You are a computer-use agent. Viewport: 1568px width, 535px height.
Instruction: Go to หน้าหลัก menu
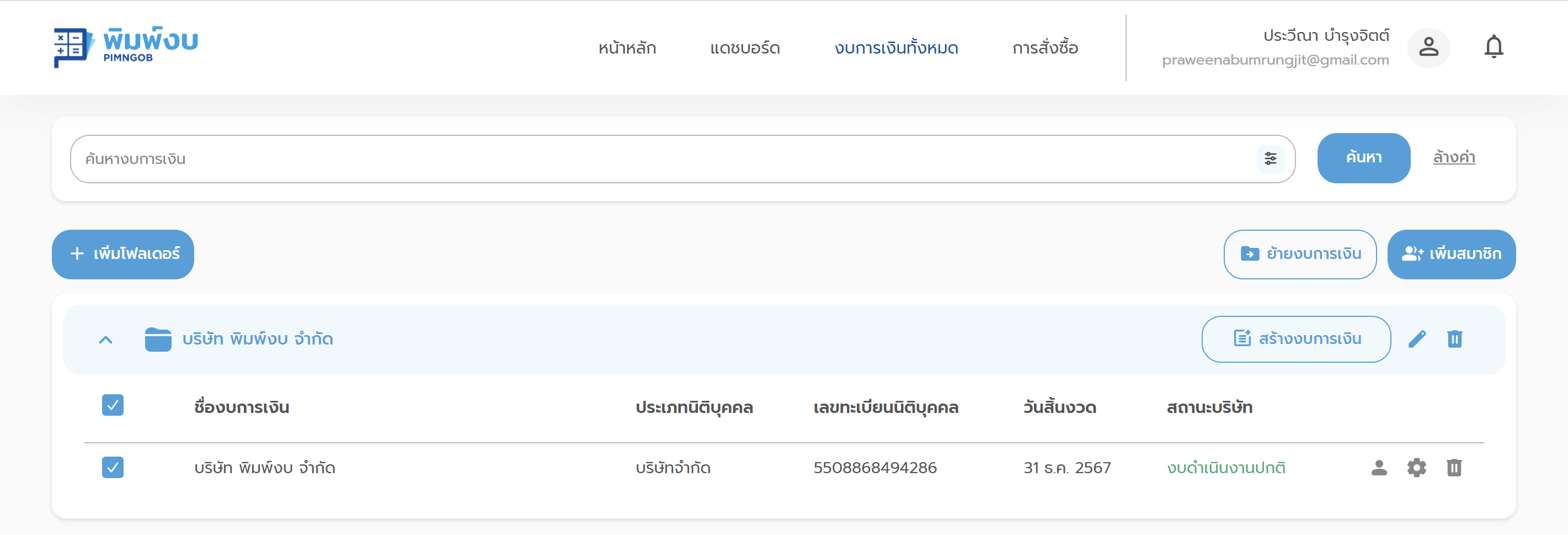point(626,47)
